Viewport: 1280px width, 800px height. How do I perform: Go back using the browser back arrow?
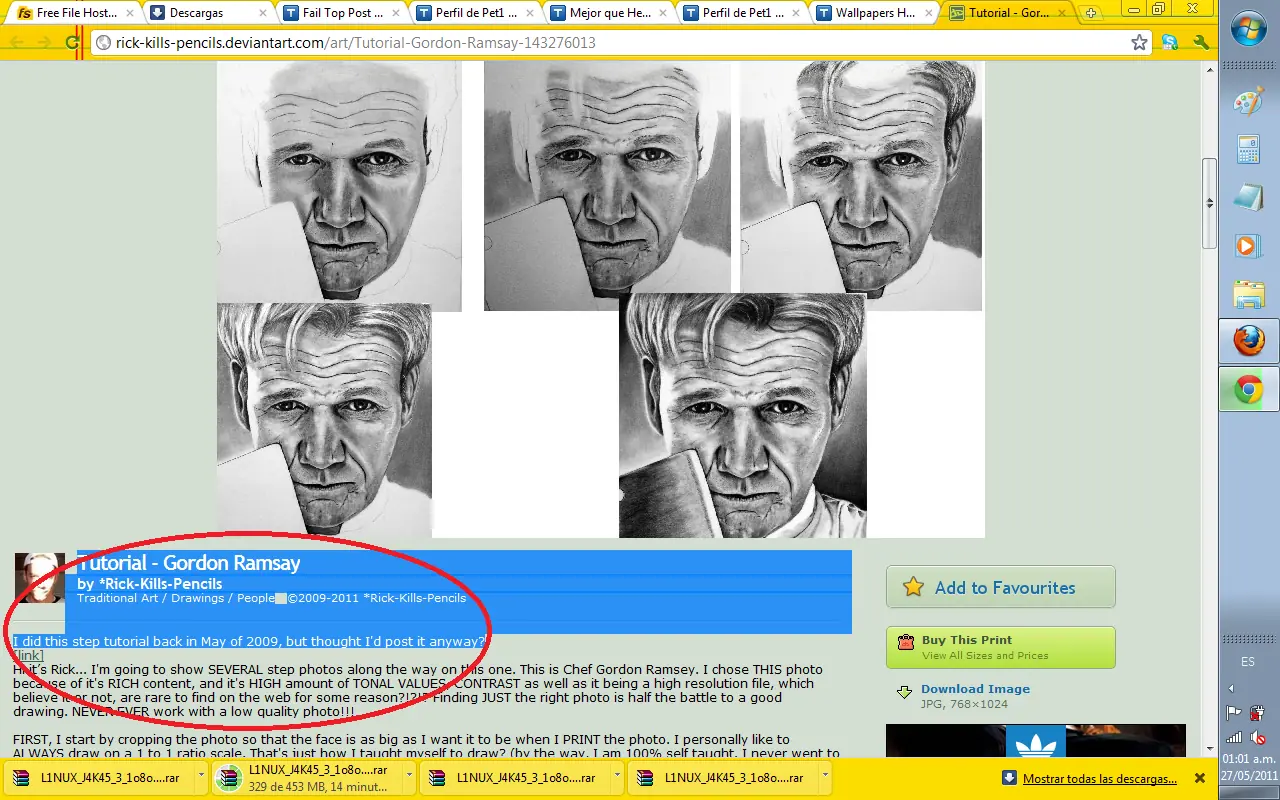click(17, 43)
